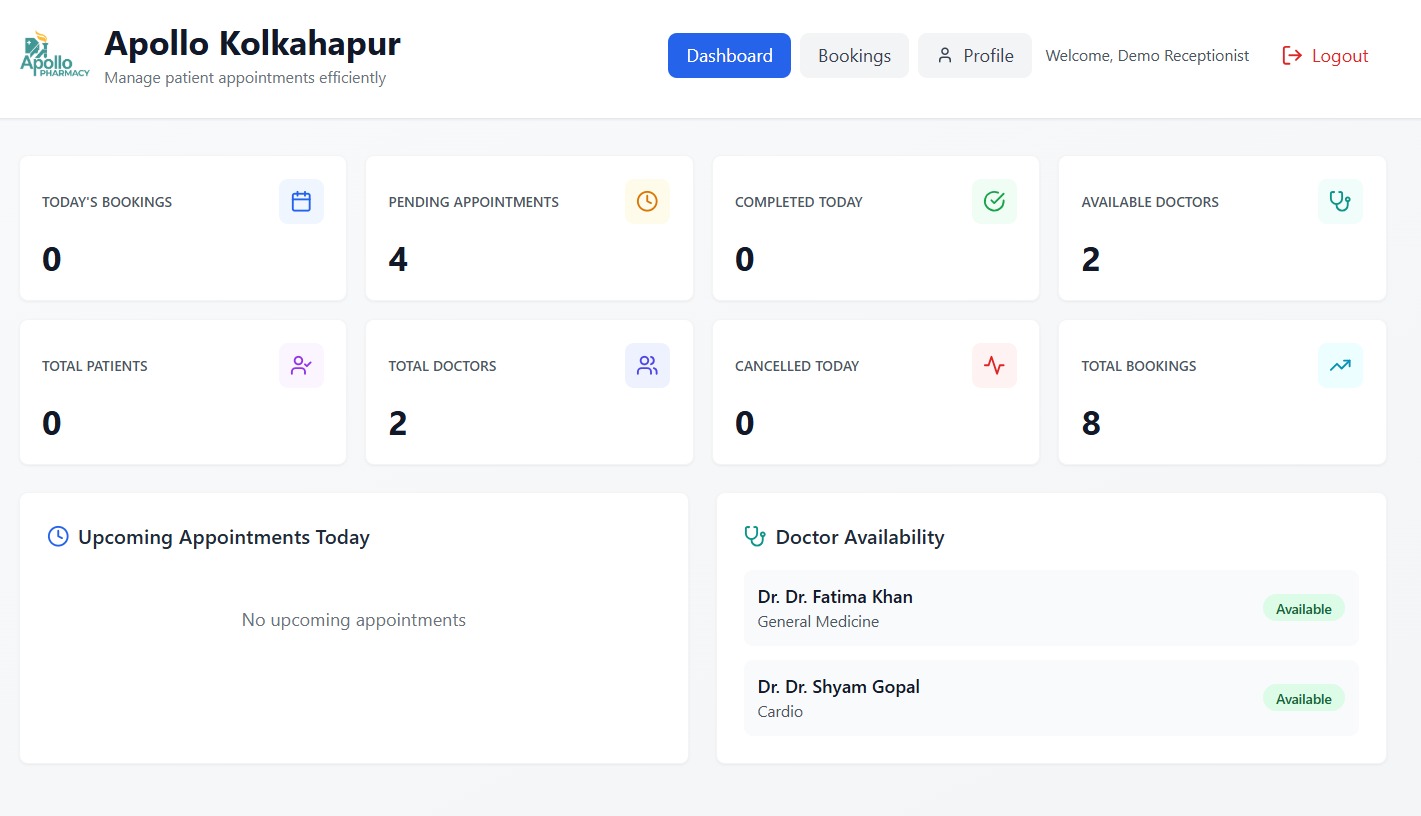1421x816 pixels.
Task: Select Dr. Fatima Khan's availability row
Action: (1000, 608)
